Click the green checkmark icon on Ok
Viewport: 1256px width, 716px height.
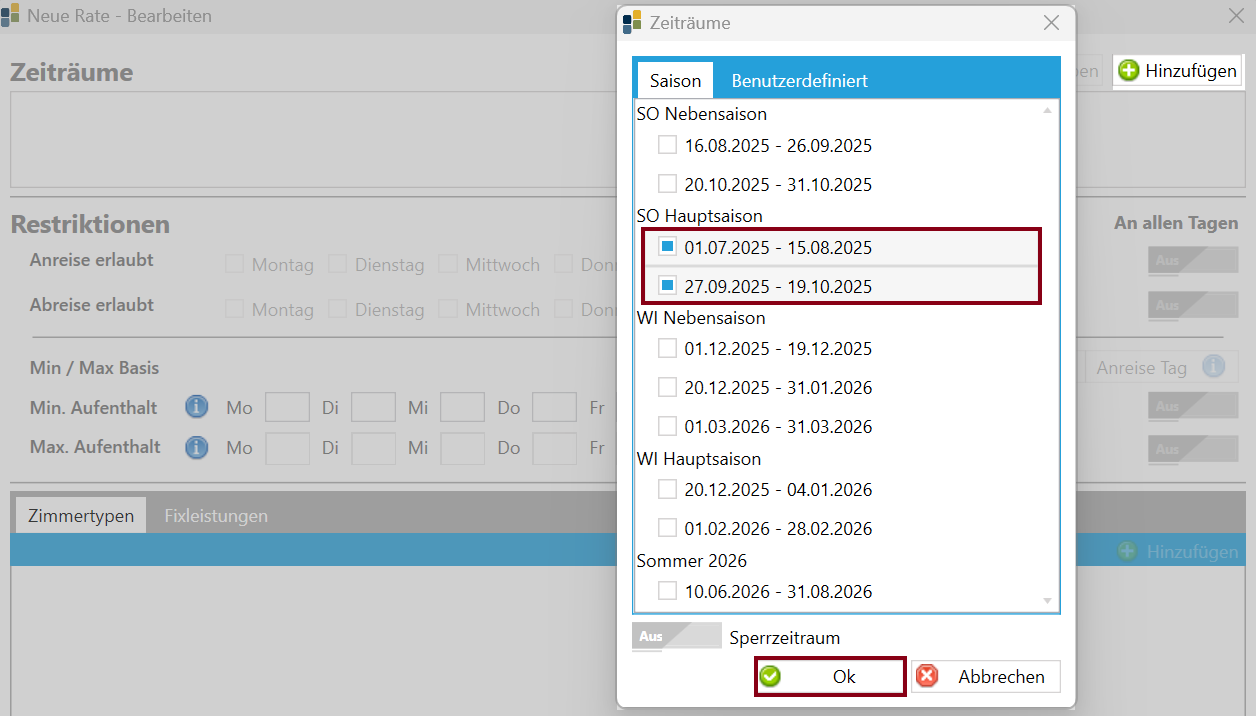click(770, 677)
